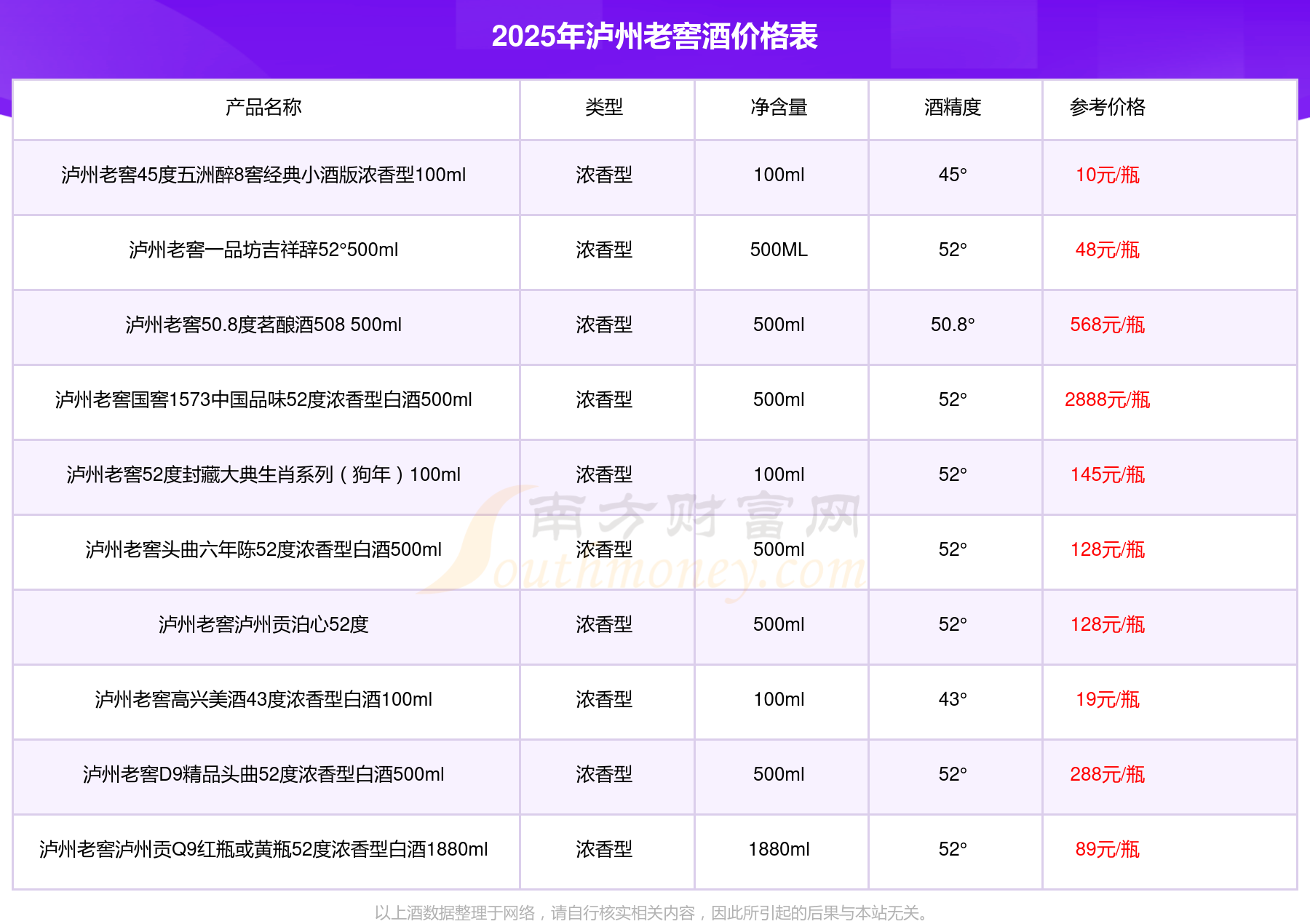Click the footer disclaimer "以上酒数据整理于网络…"

pos(651,912)
